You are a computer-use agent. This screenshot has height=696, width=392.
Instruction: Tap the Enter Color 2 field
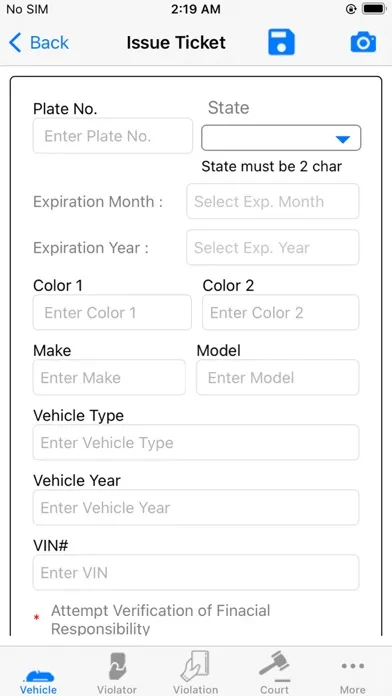[281, 312]
